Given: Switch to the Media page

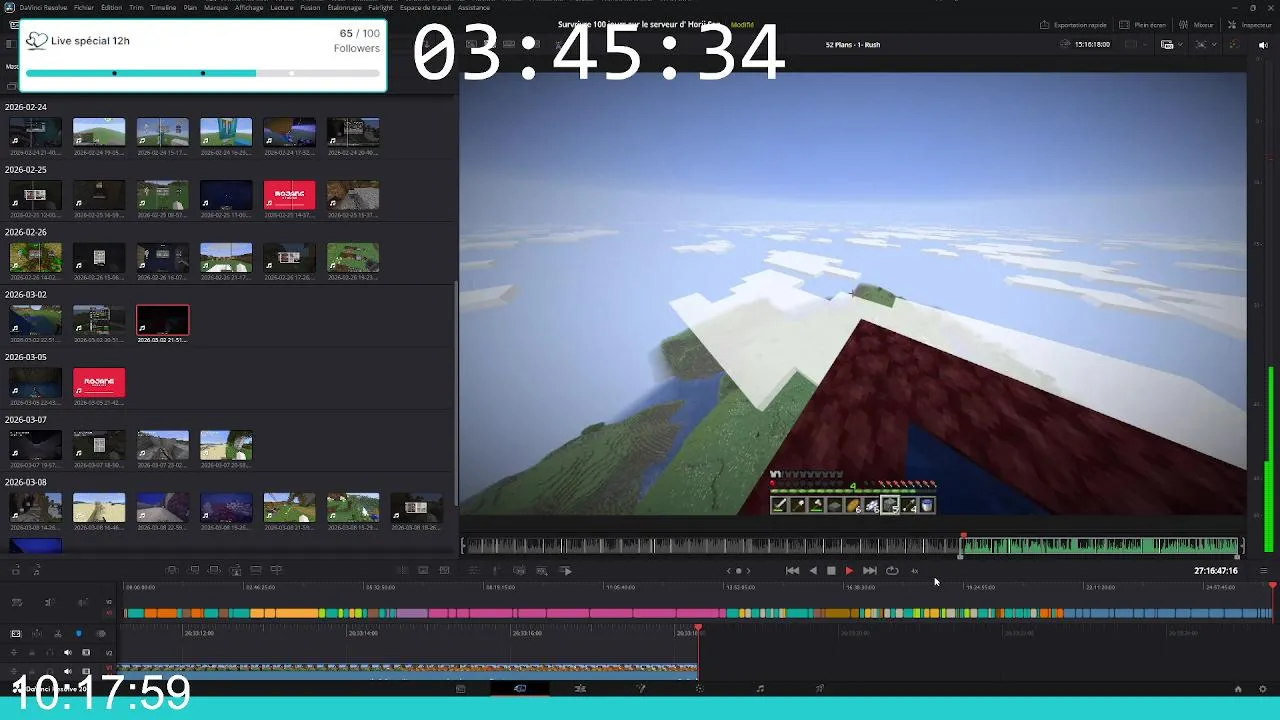Looking at the screenshot, I should point(460,689).
